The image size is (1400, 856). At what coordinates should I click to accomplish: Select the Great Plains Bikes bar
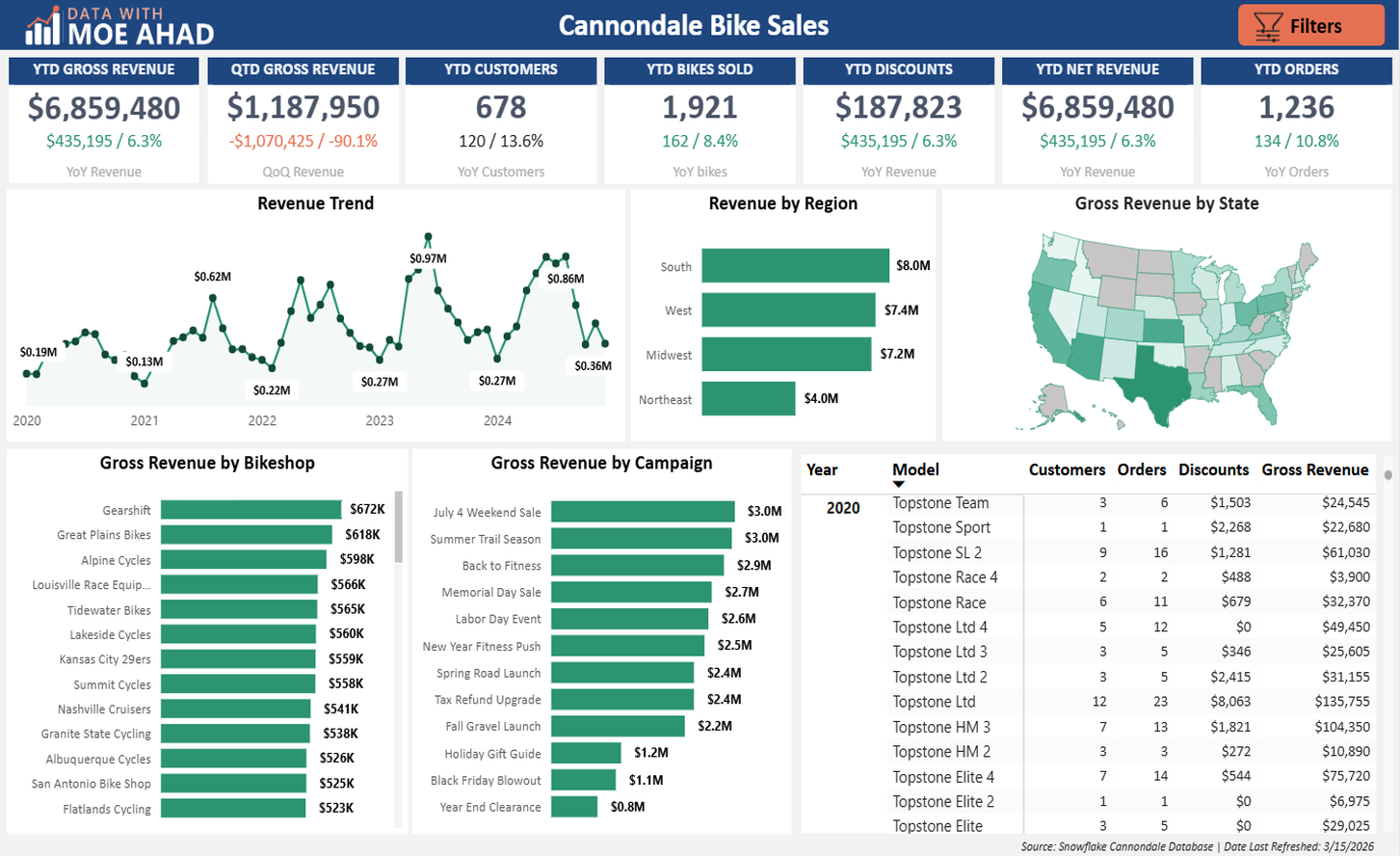pos(247,534)
